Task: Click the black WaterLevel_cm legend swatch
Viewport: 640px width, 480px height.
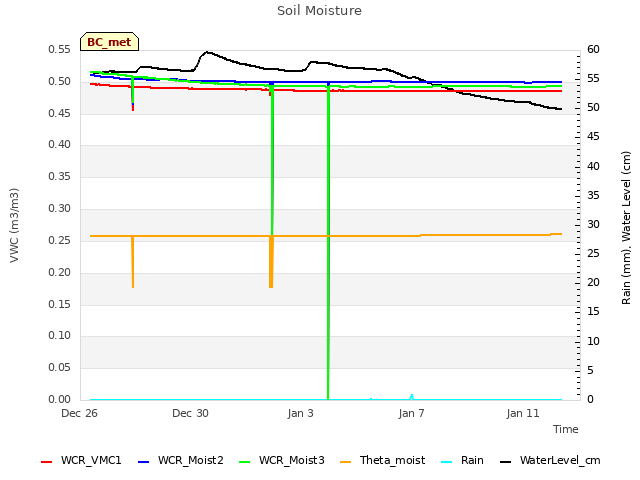Action: point(506,462)
